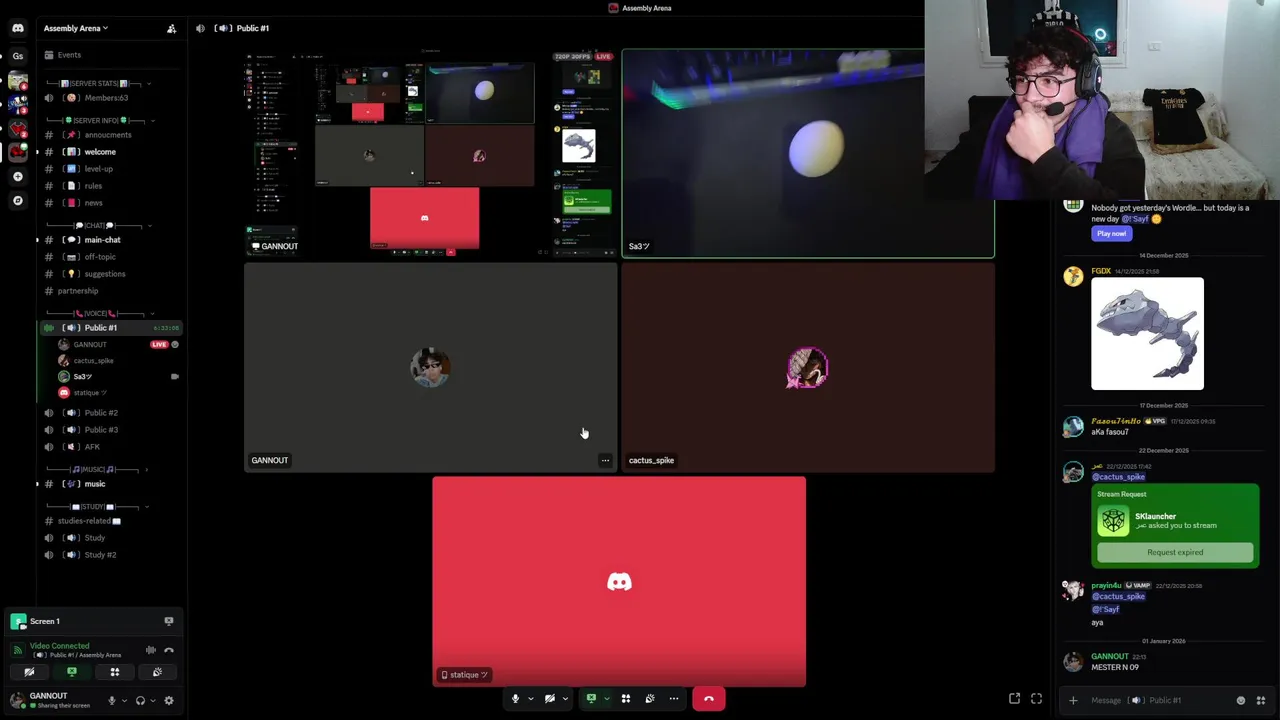Open the Gs server icon

point(17,56)
